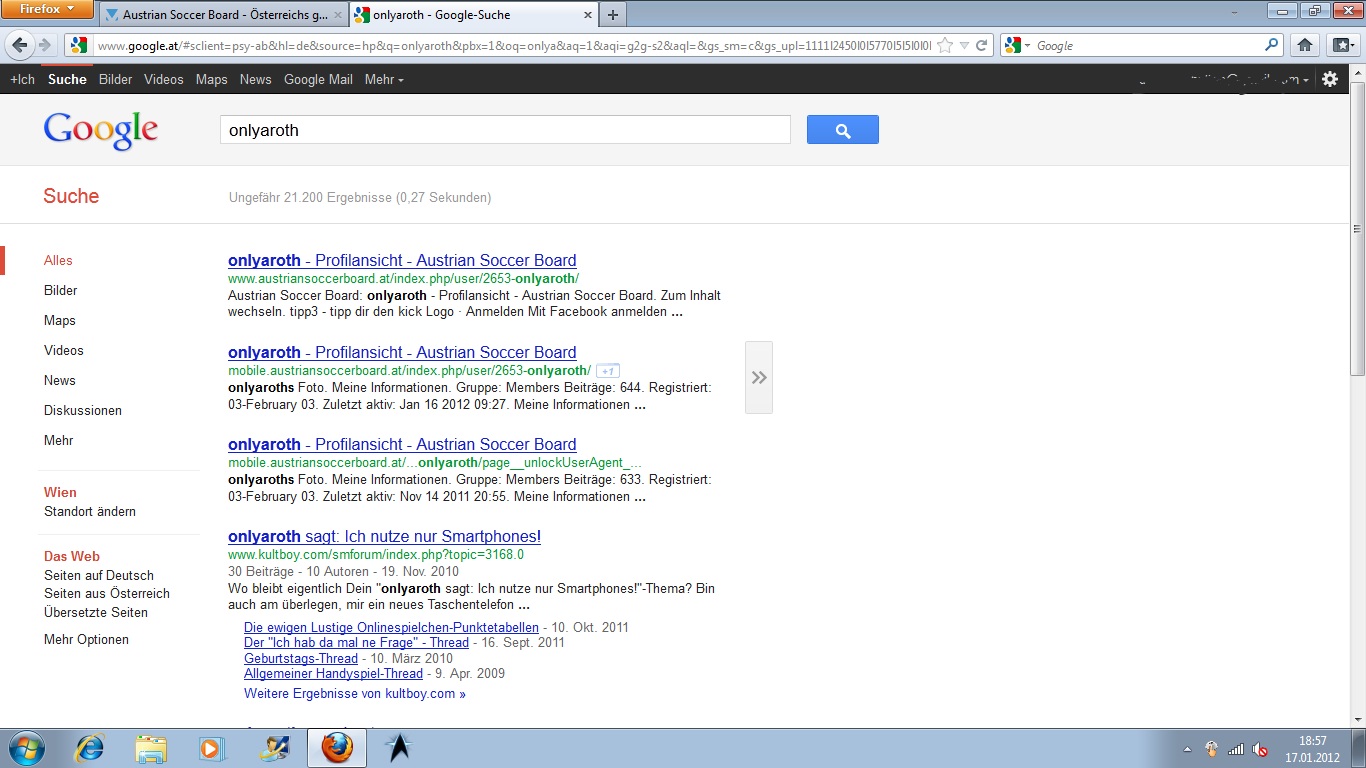Image resolution: width=1366 pixels, height=768 pixels.
Task: Select News filter in left sidebar
Action: coord(60,380)
